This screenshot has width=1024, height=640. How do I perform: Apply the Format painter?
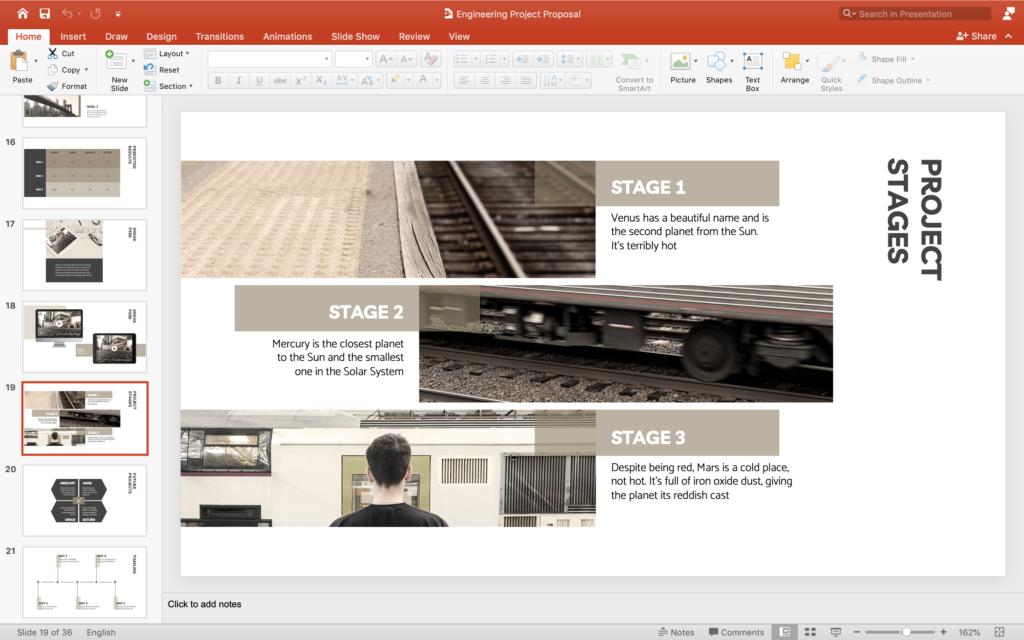pyautogui.click(x=67, y=86)
